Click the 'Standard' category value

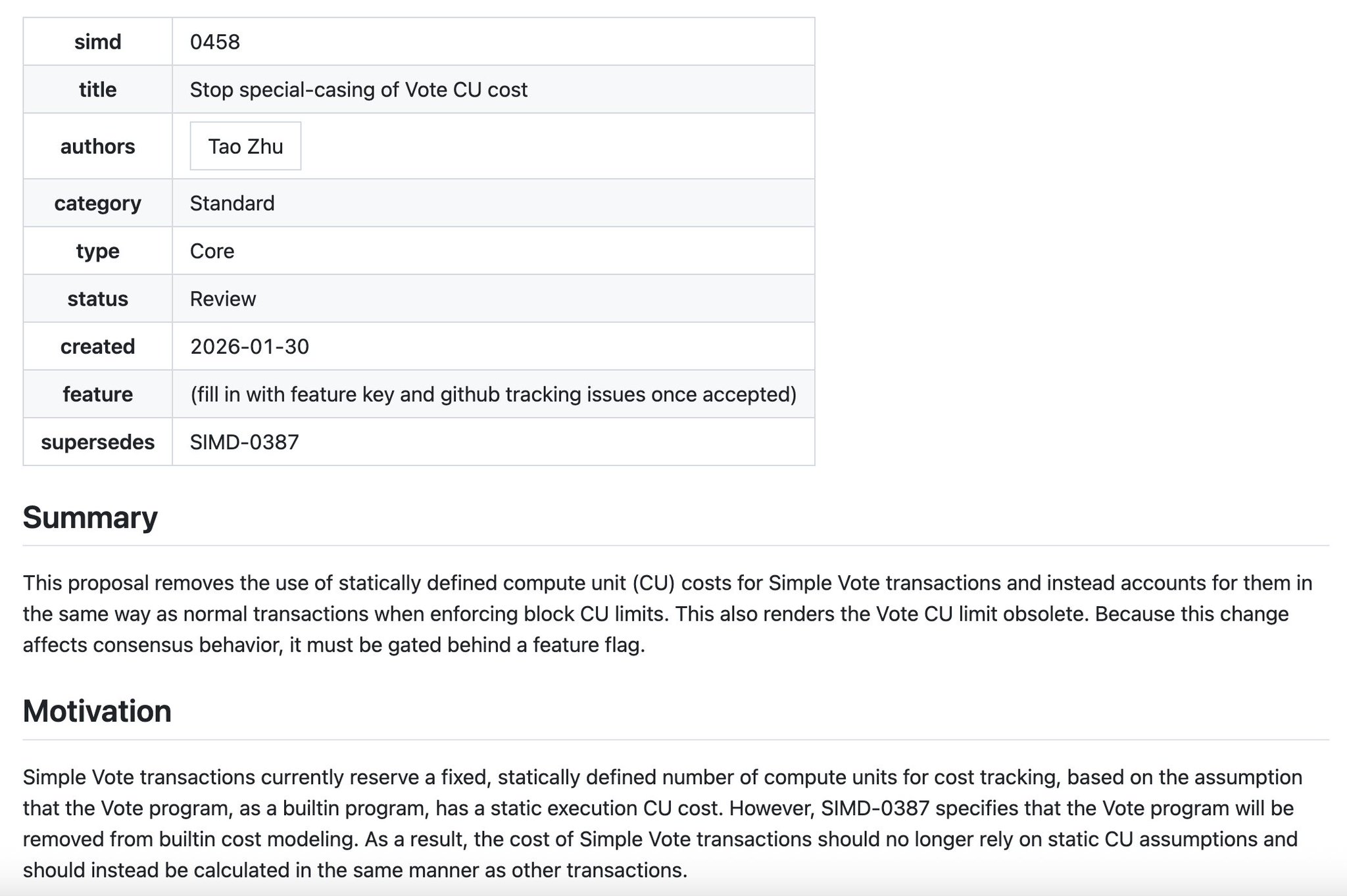tap(232, 203)
